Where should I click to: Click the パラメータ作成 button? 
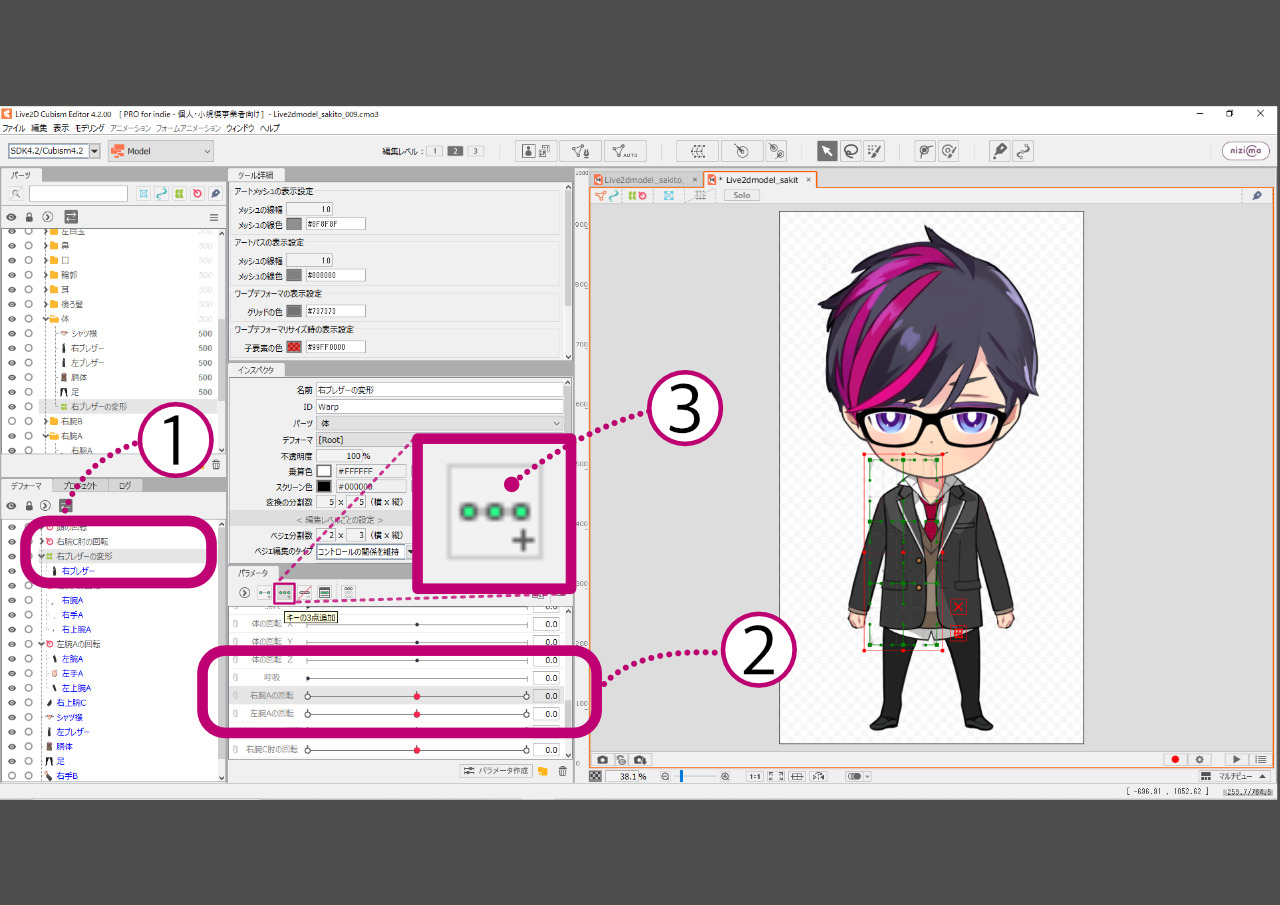click(495, 771)
